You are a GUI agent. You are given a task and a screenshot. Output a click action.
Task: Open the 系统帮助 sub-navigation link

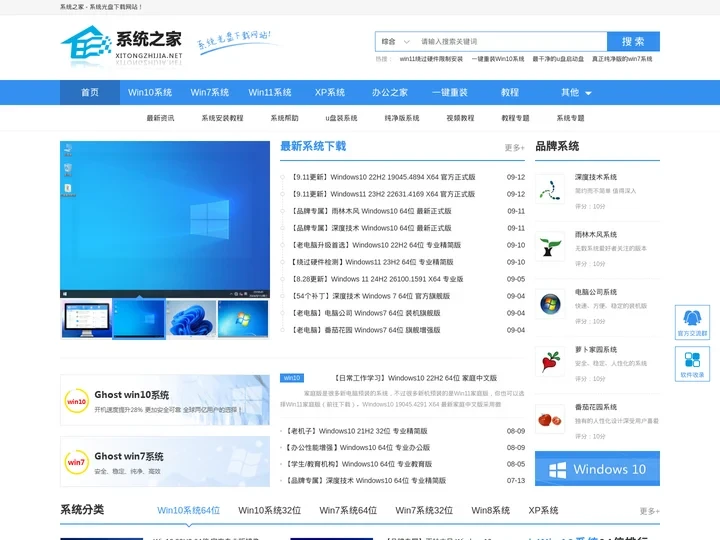[284, 118]
